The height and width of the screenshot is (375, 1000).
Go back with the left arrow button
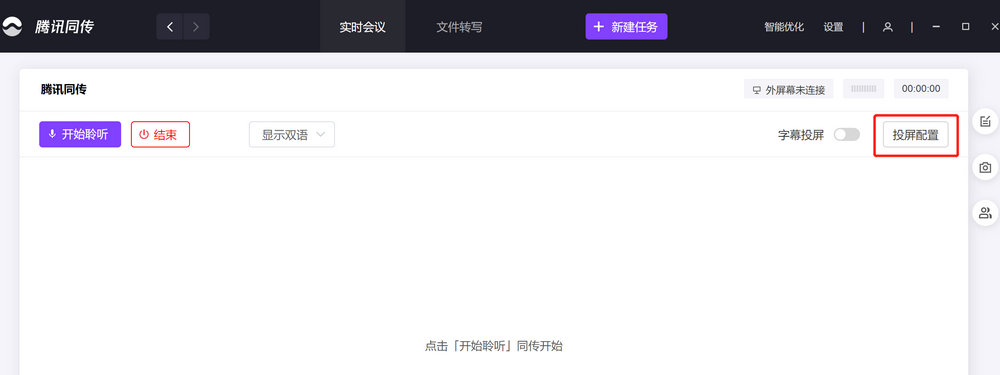pos(170,27)
